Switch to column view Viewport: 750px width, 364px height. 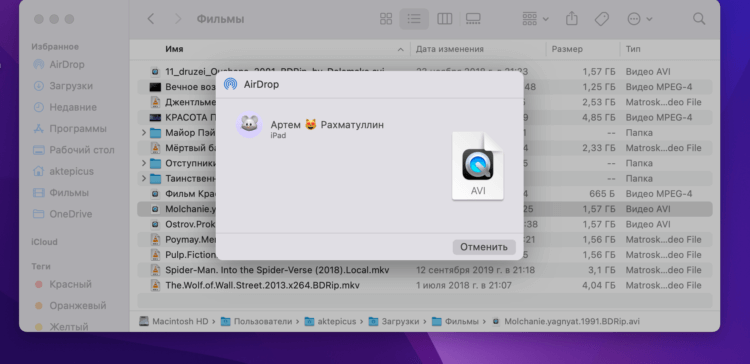(x=444, y=19)
